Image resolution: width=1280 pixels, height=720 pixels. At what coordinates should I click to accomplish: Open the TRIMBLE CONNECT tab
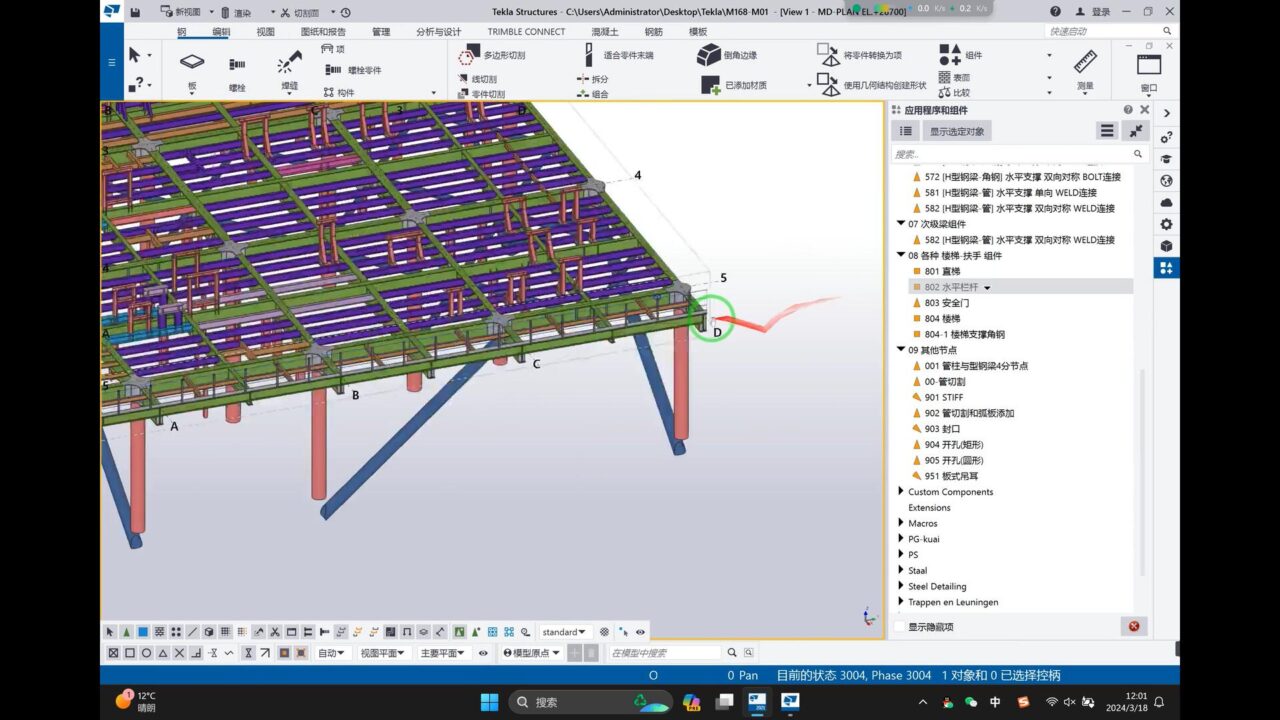(x=526, y=31)
